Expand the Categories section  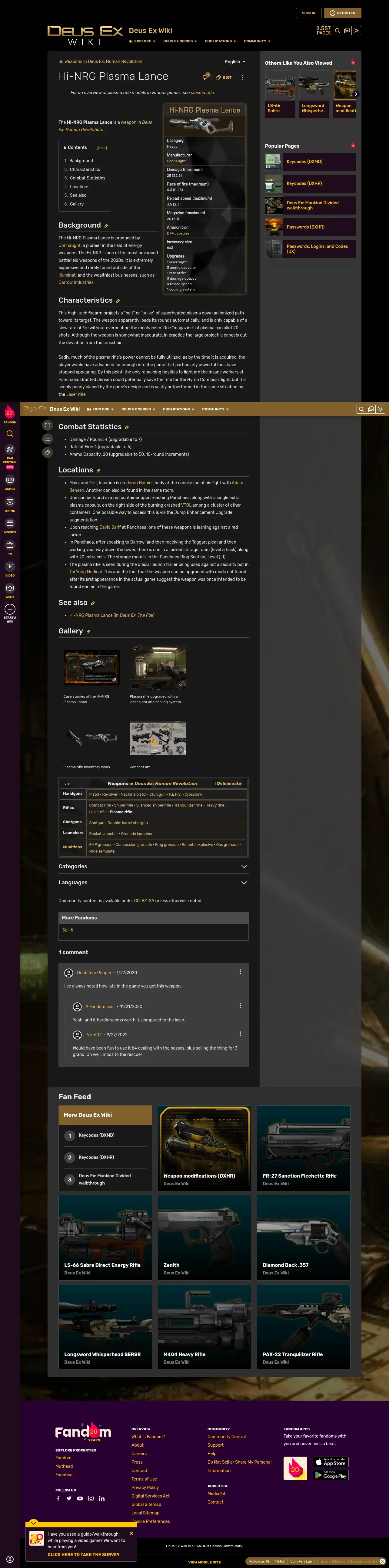click(153, 866)
